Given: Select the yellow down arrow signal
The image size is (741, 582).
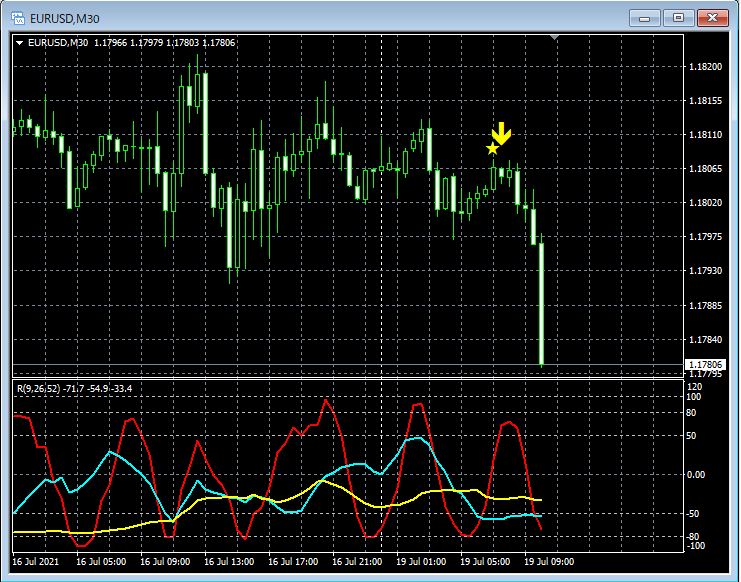Looking at the screenshot, I should 501,133.
